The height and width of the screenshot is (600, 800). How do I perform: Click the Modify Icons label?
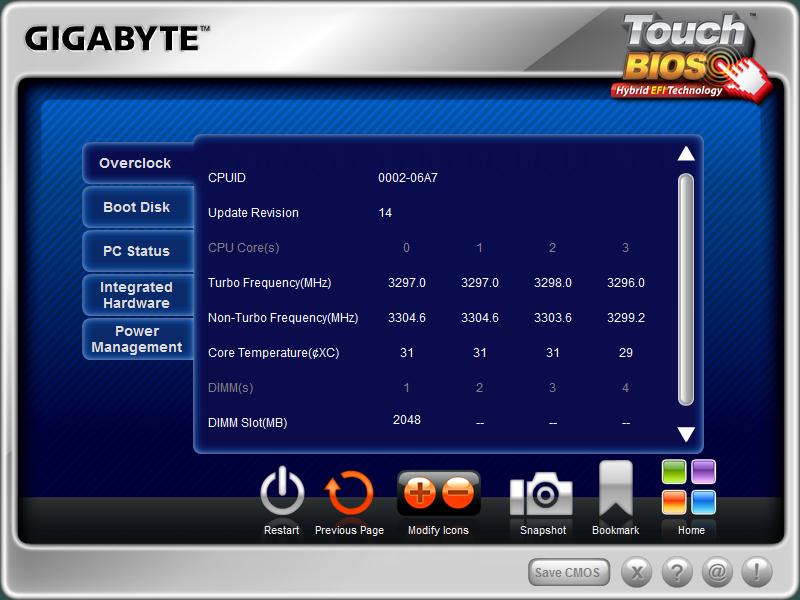pyautogui.click(x=438, y=530)
